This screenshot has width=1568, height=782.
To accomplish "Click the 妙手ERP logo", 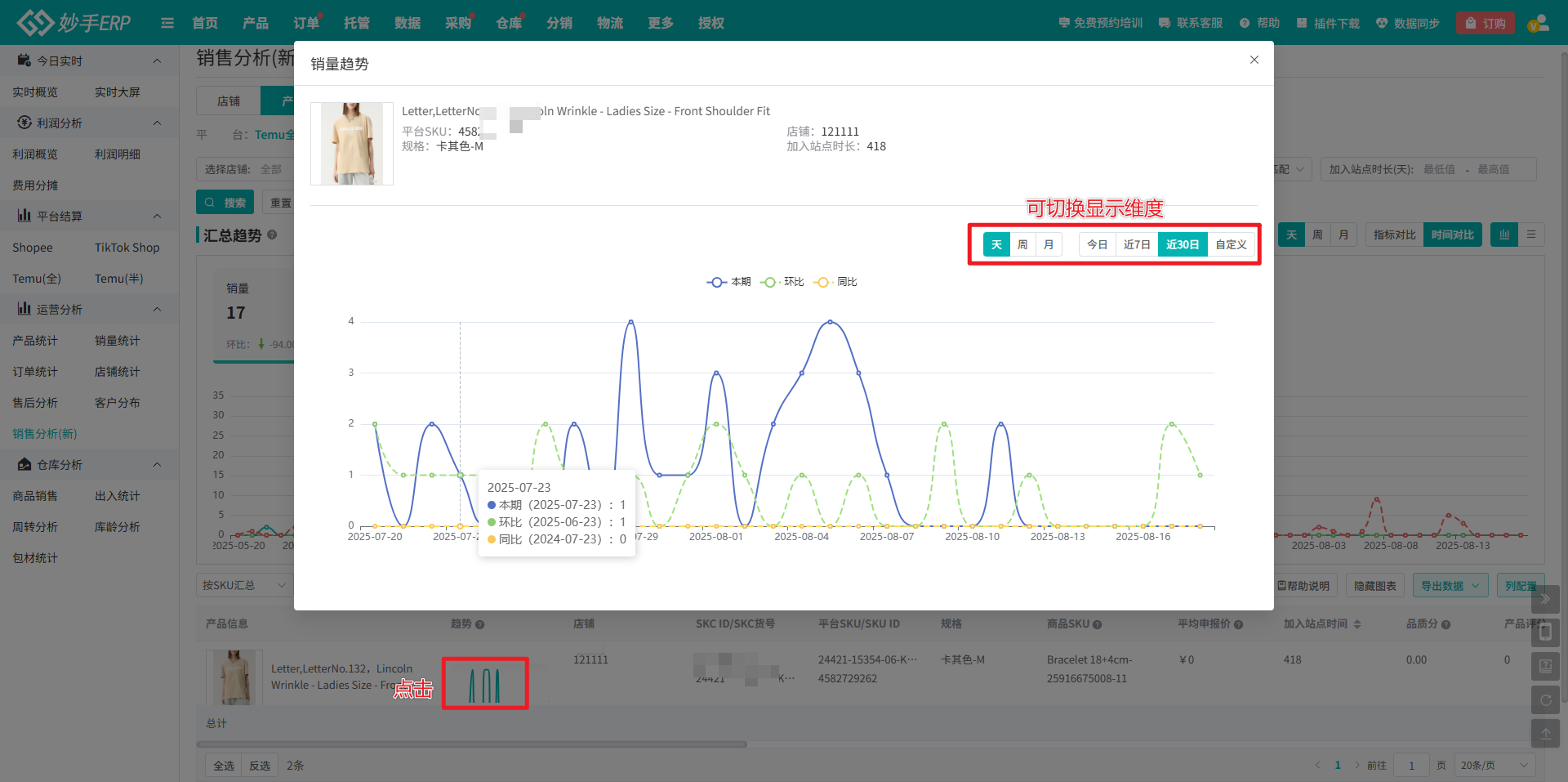I will (x=74, y=23).
